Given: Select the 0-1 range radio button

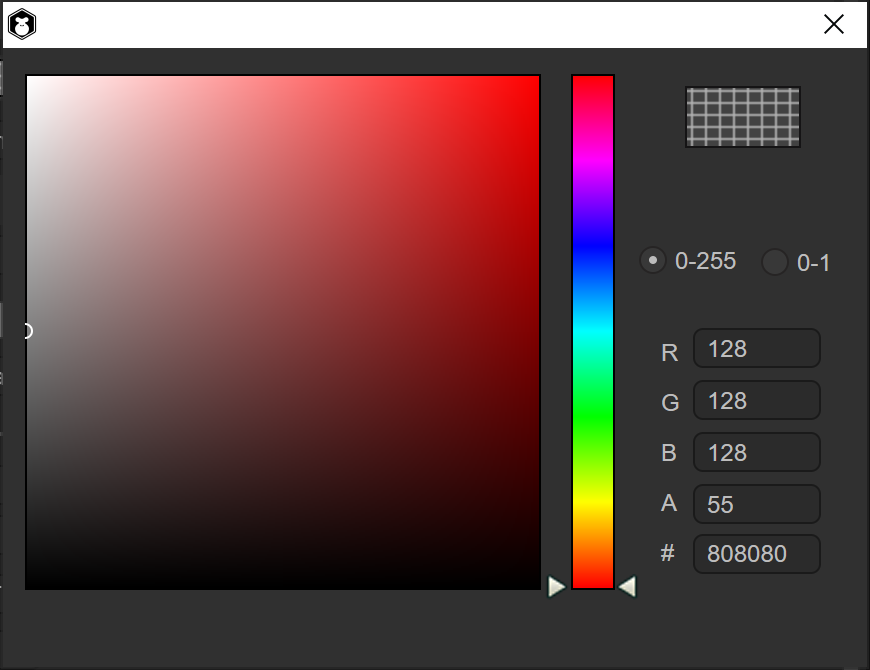Looking at the screenshot, I should (x=774, y=262).
